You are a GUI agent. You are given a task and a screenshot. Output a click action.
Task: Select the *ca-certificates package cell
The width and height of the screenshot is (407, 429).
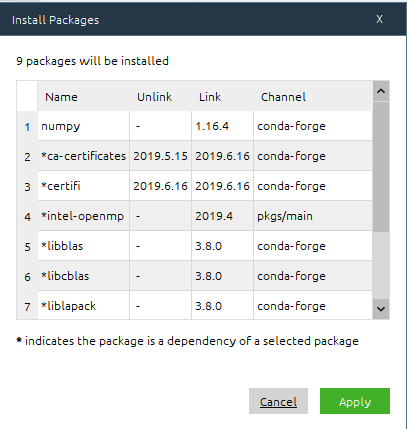click(83, 156)
